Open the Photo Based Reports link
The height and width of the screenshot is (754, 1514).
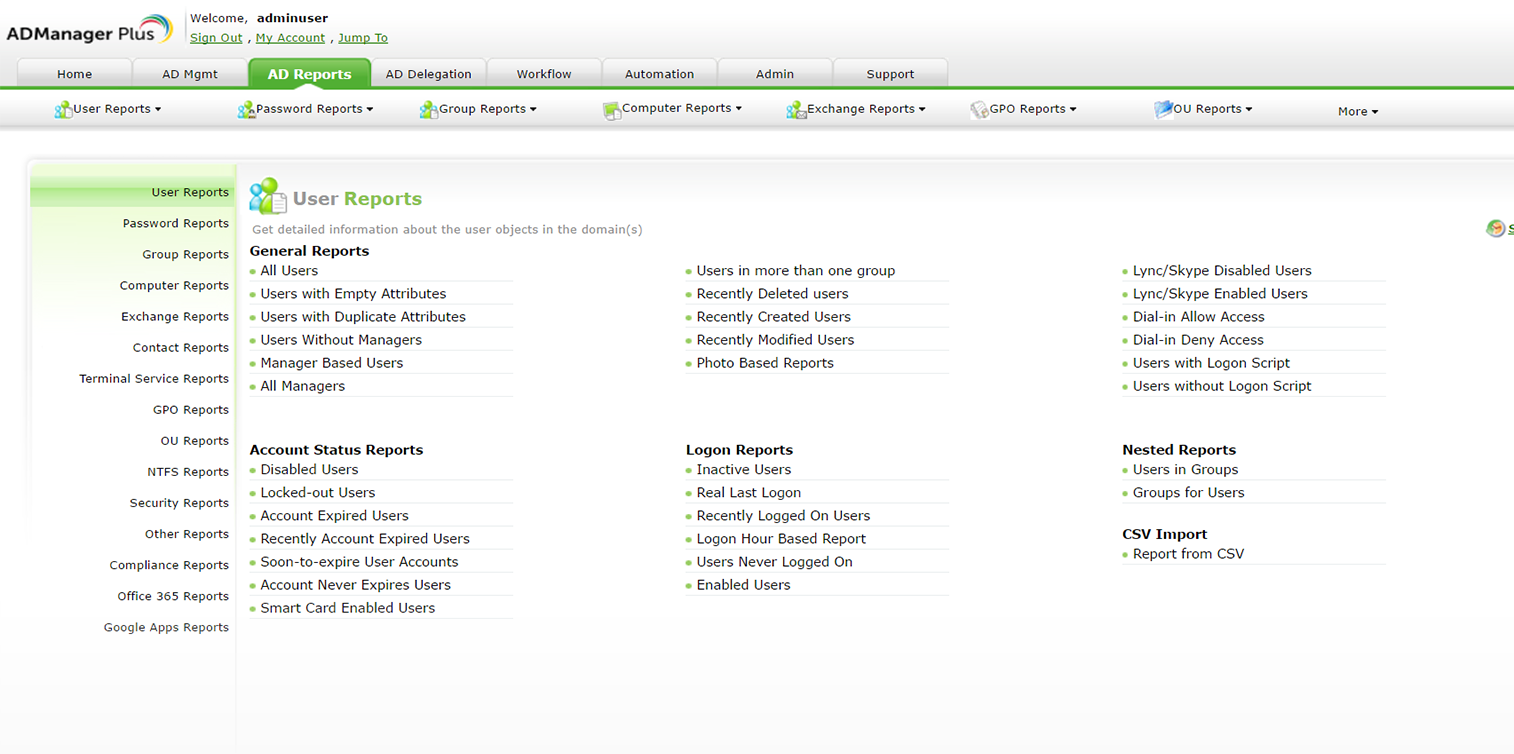765,363
